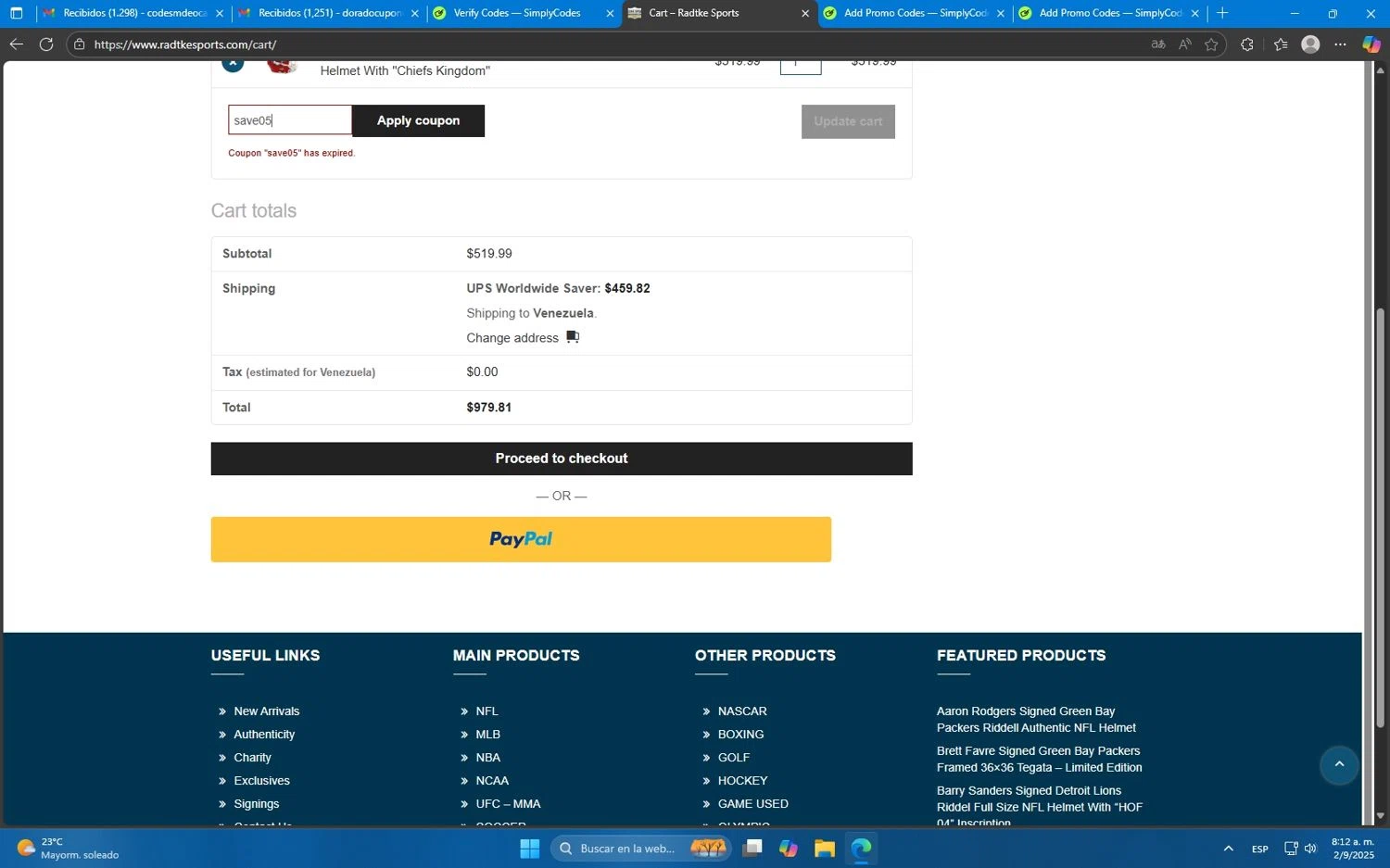Open the browser extensions icon
The image size is (1390, 868).
[x=1247, y=44]
